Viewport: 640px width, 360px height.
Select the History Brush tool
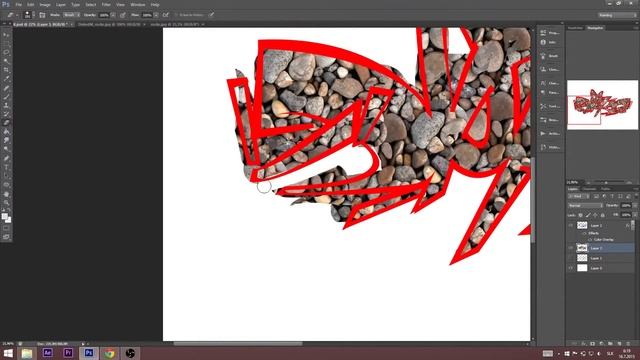point(6,114)
